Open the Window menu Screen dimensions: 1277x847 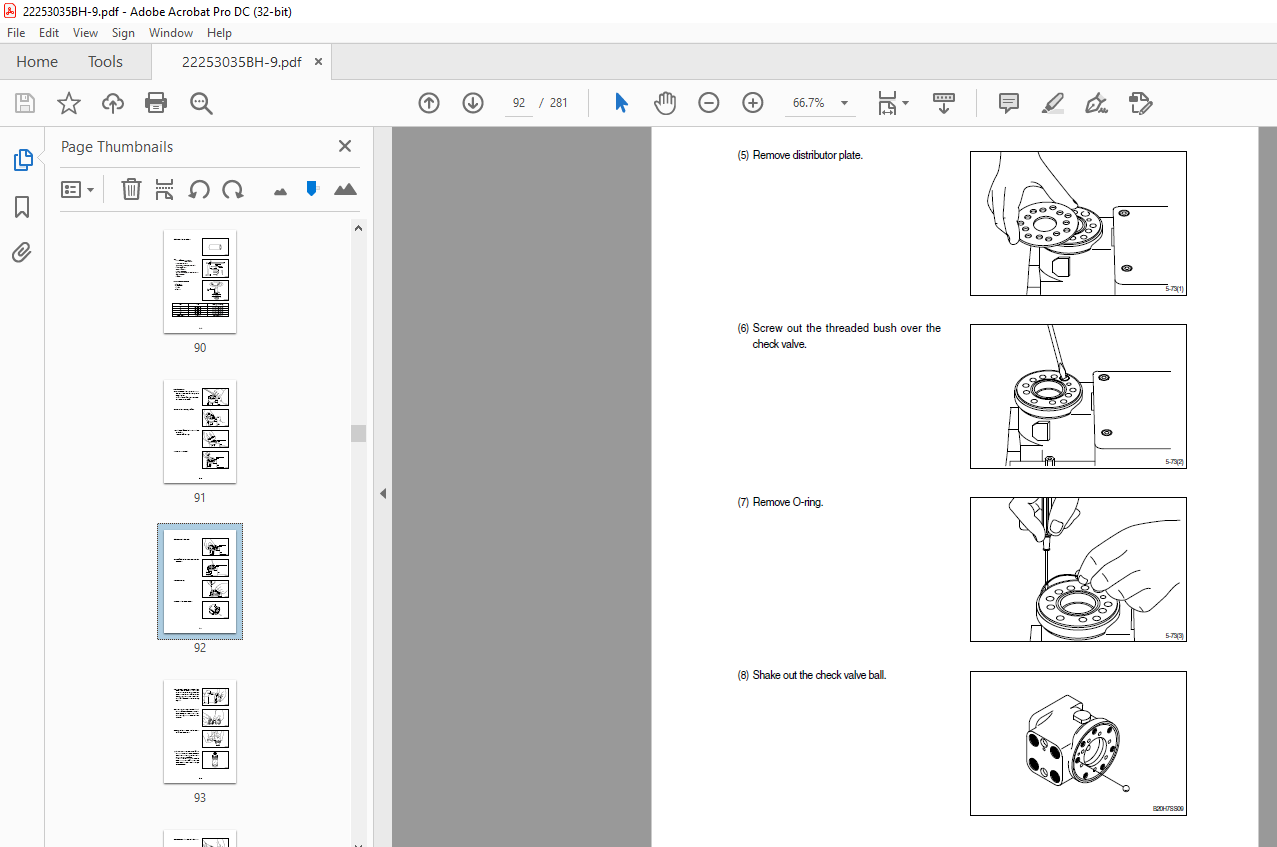[171, 33]
